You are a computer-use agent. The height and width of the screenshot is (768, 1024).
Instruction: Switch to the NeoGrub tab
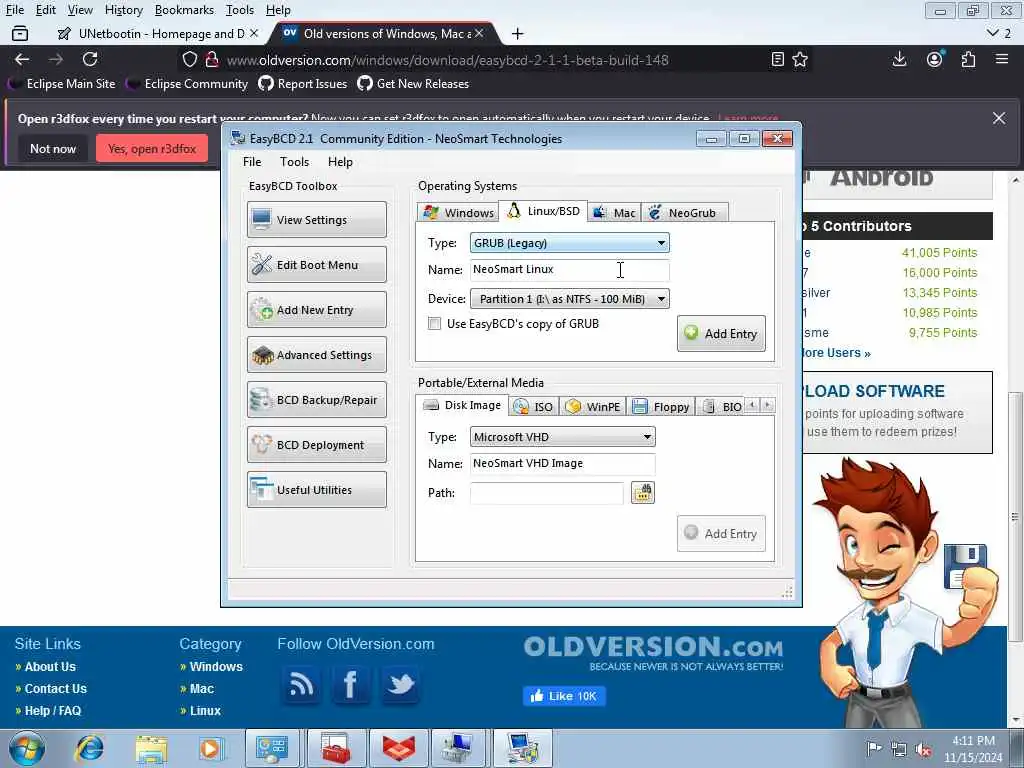point(683,212)
